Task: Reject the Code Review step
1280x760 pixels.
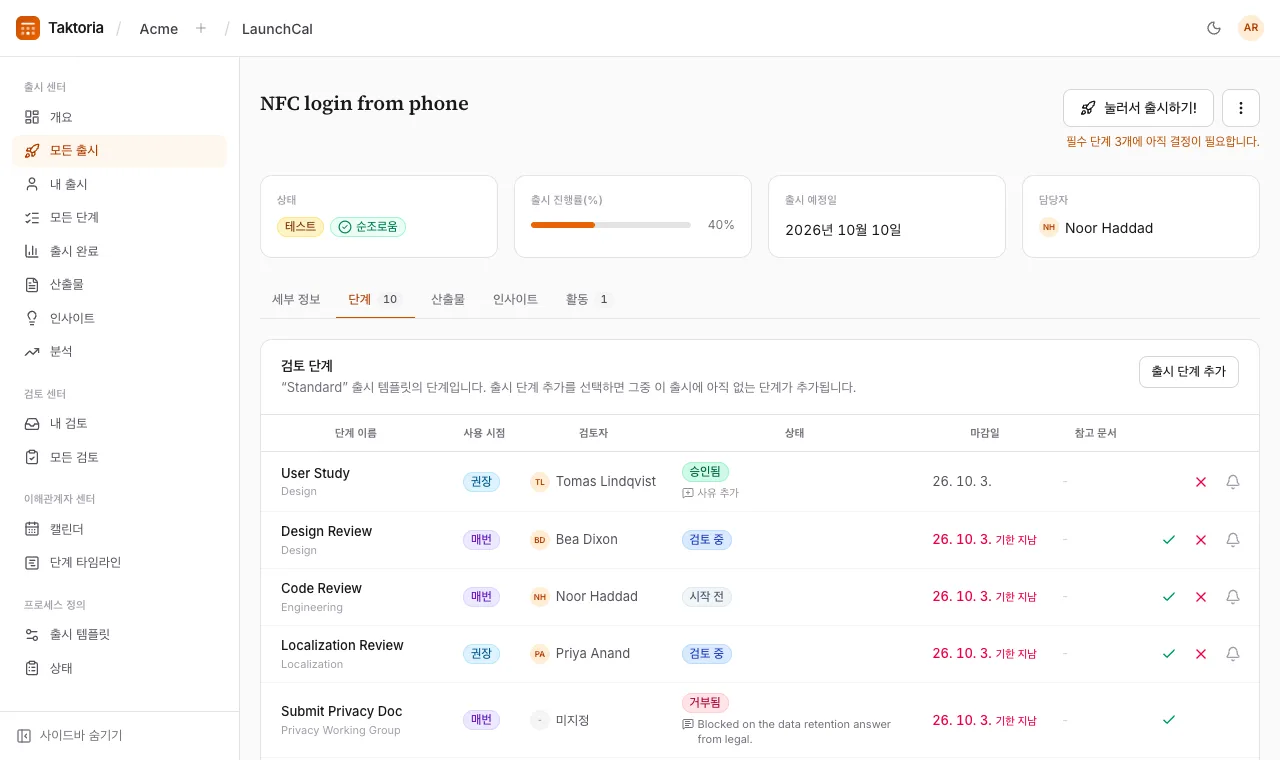Action: [x=1201, y=597]
